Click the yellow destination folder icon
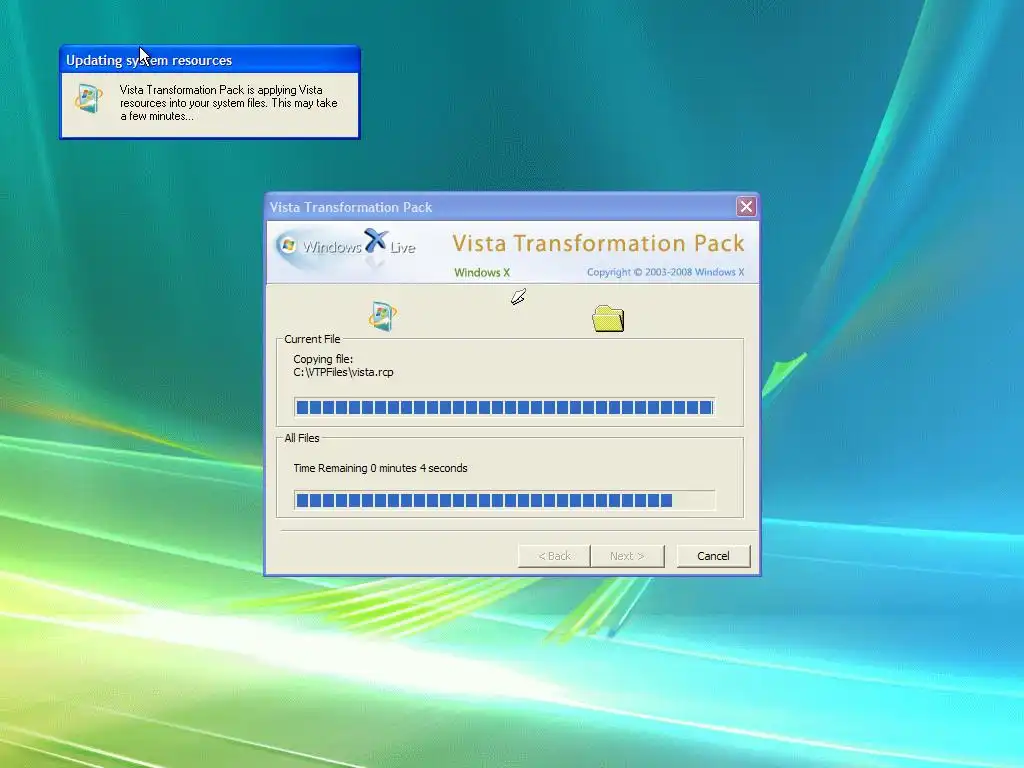 pyautogui.click(x=608, y=319)
